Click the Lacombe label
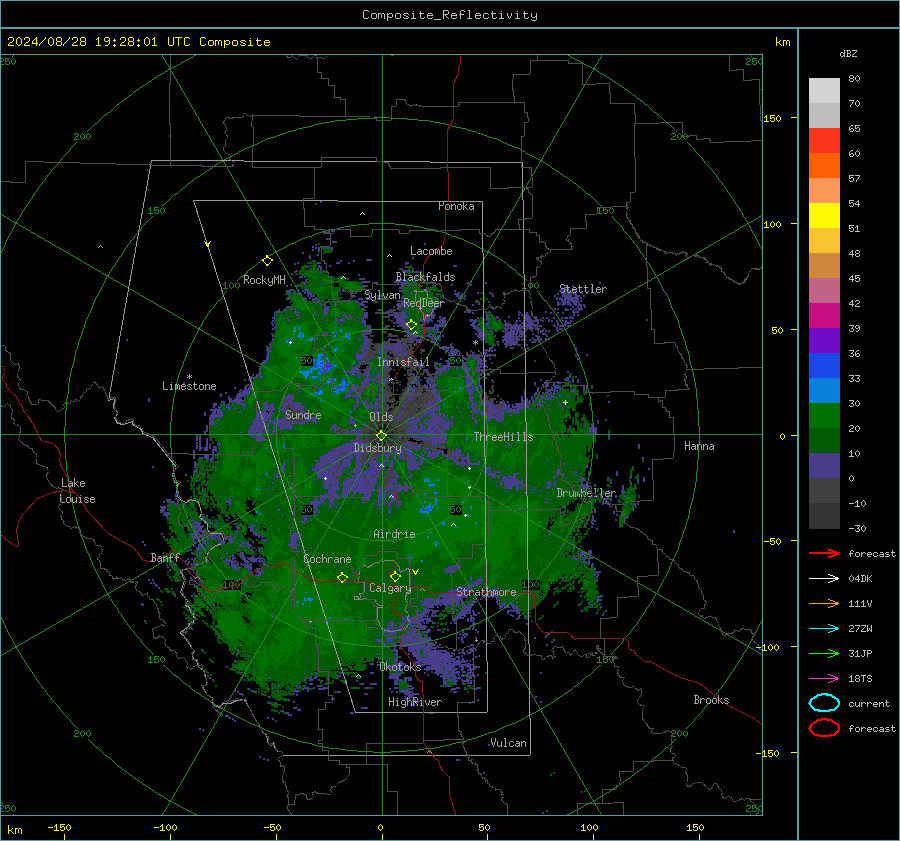The width and height of the screenshot is (900, 841). tap(431, 251)
